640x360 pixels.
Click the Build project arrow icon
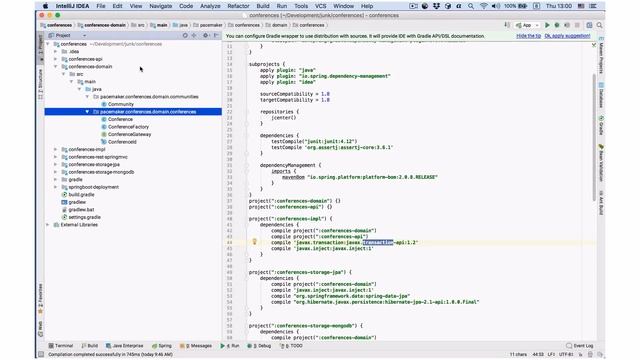click(x=507, y=25)
